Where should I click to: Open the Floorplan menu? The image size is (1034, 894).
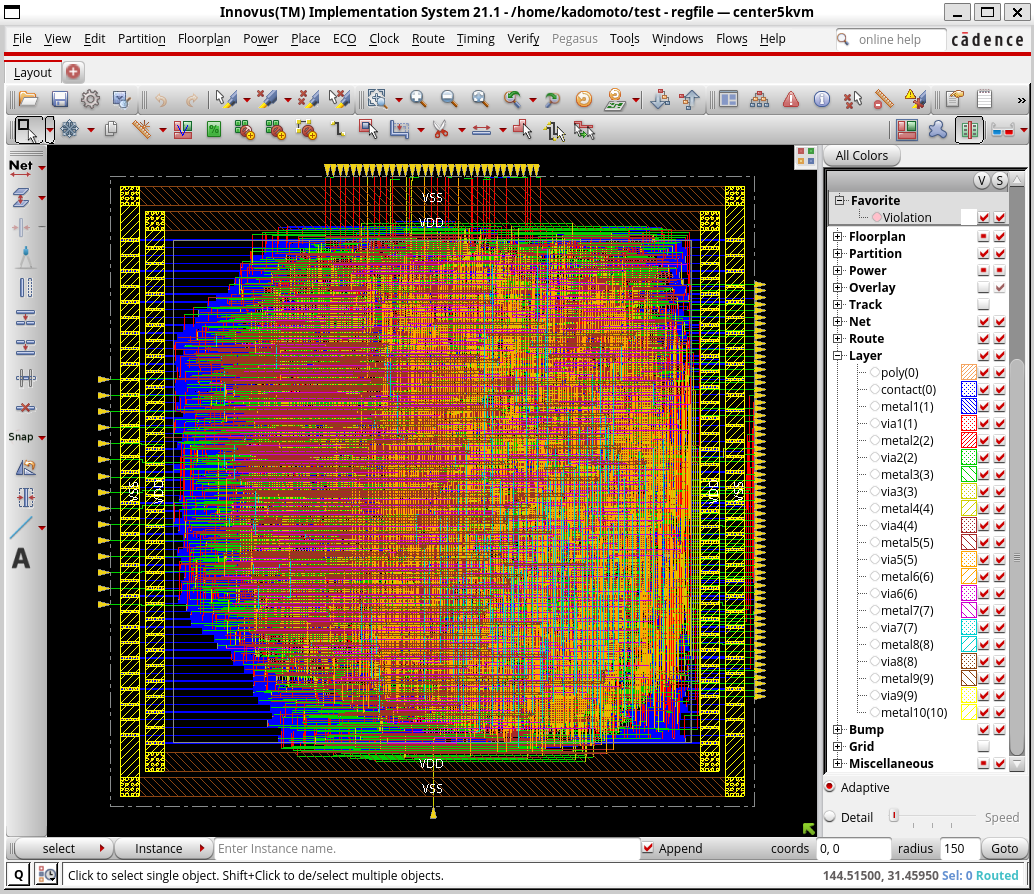(x=204, y=39)
